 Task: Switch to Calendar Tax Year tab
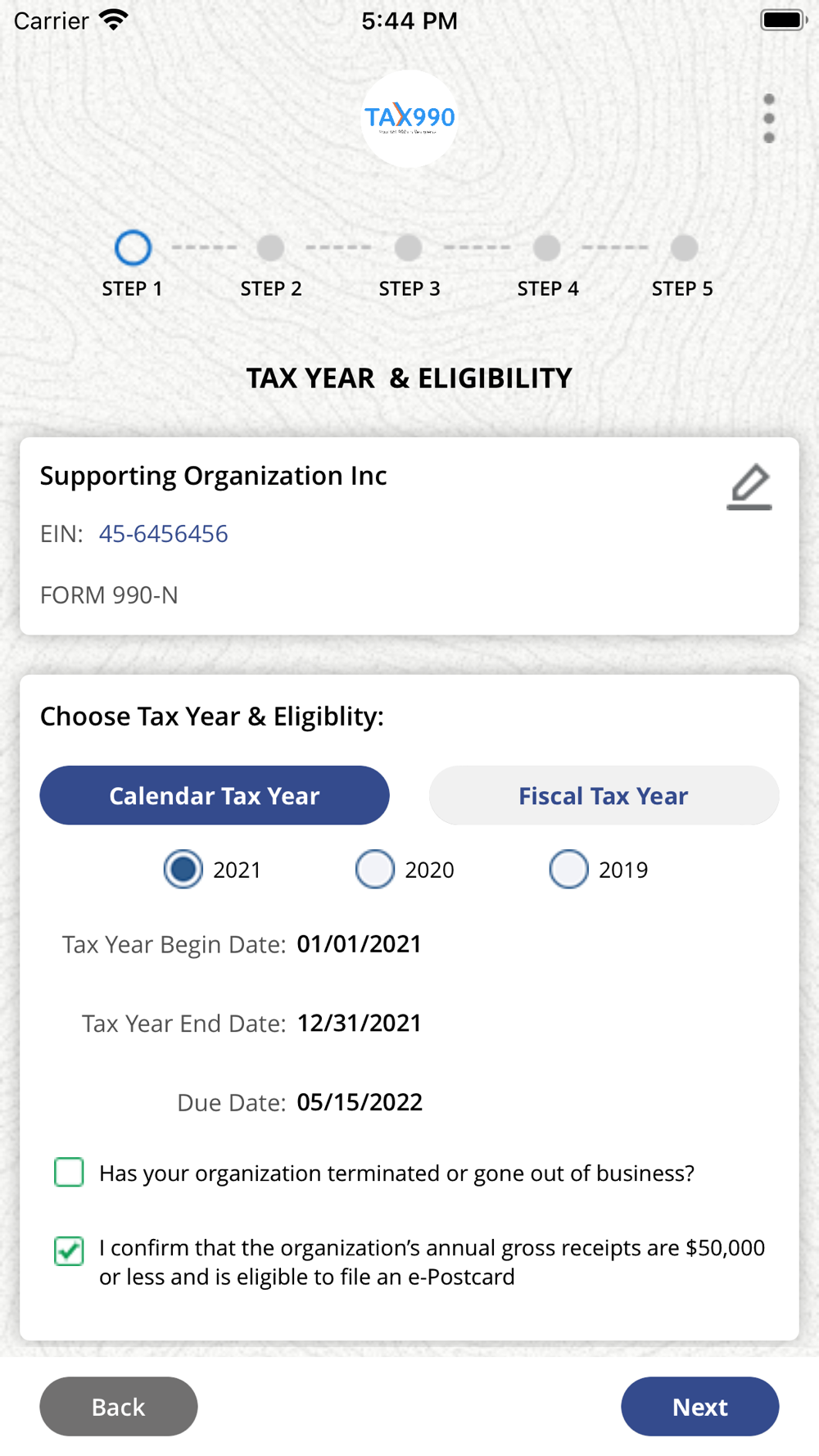[215, 795]
